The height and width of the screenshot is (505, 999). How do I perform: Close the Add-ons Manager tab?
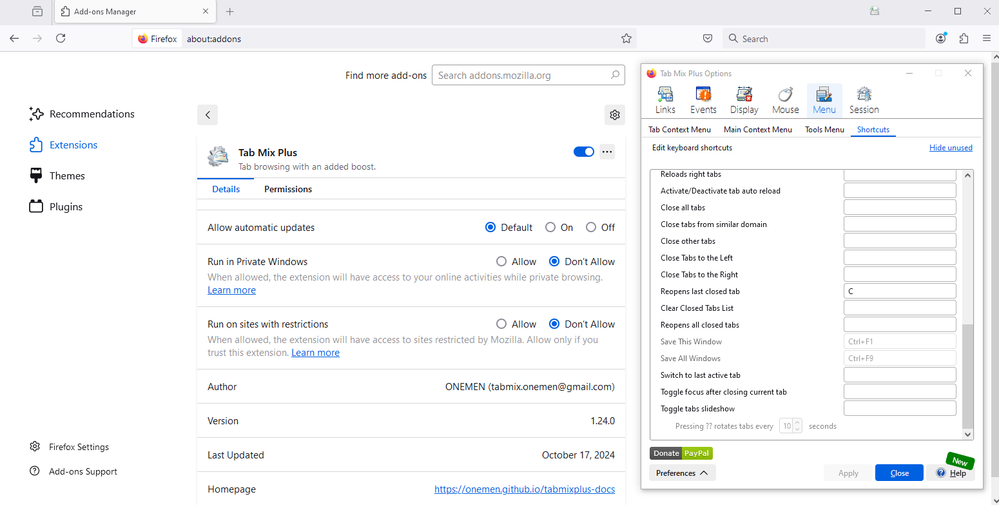pos(205,11)
